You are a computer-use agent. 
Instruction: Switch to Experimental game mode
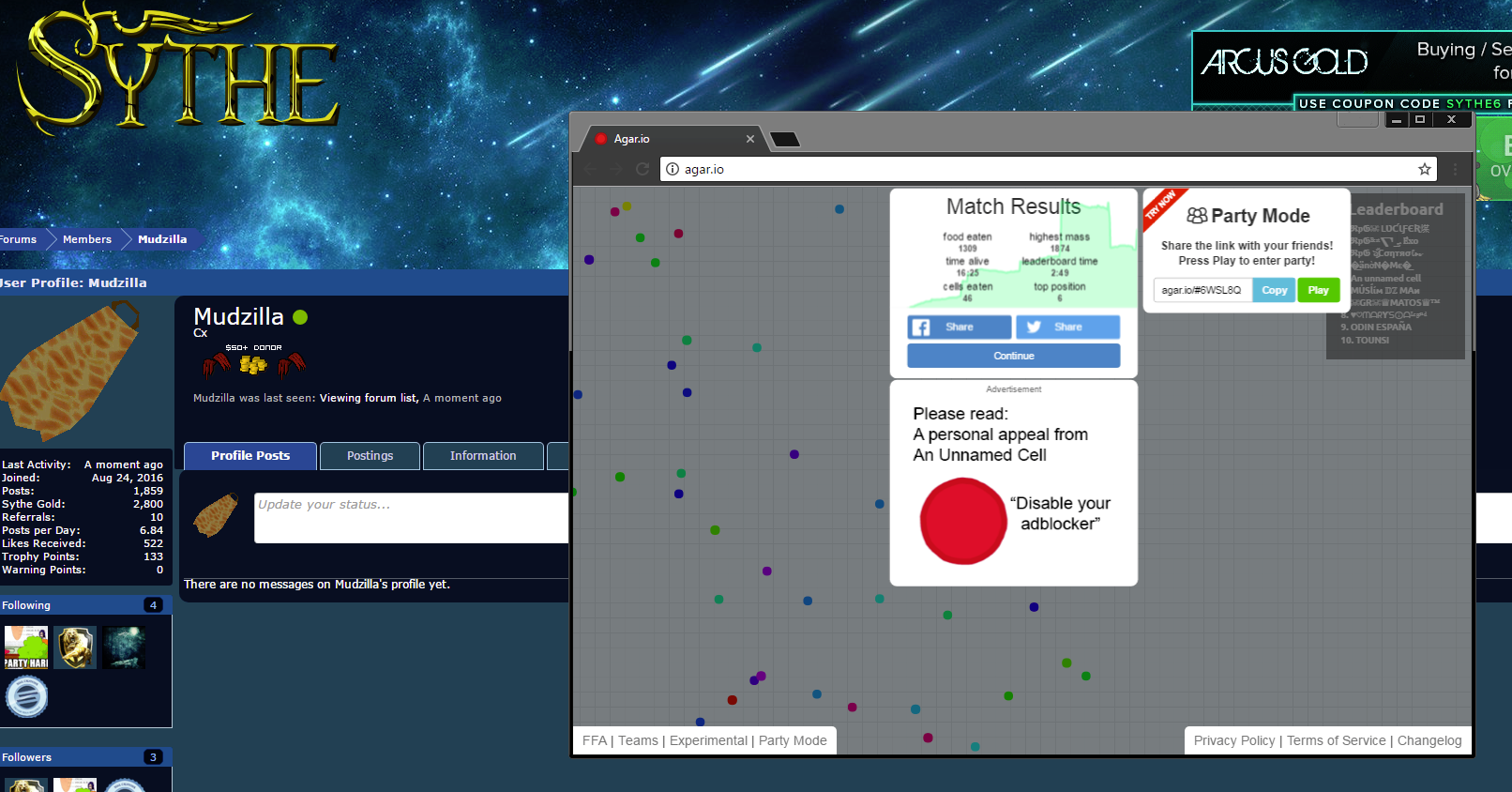[708, 740]
